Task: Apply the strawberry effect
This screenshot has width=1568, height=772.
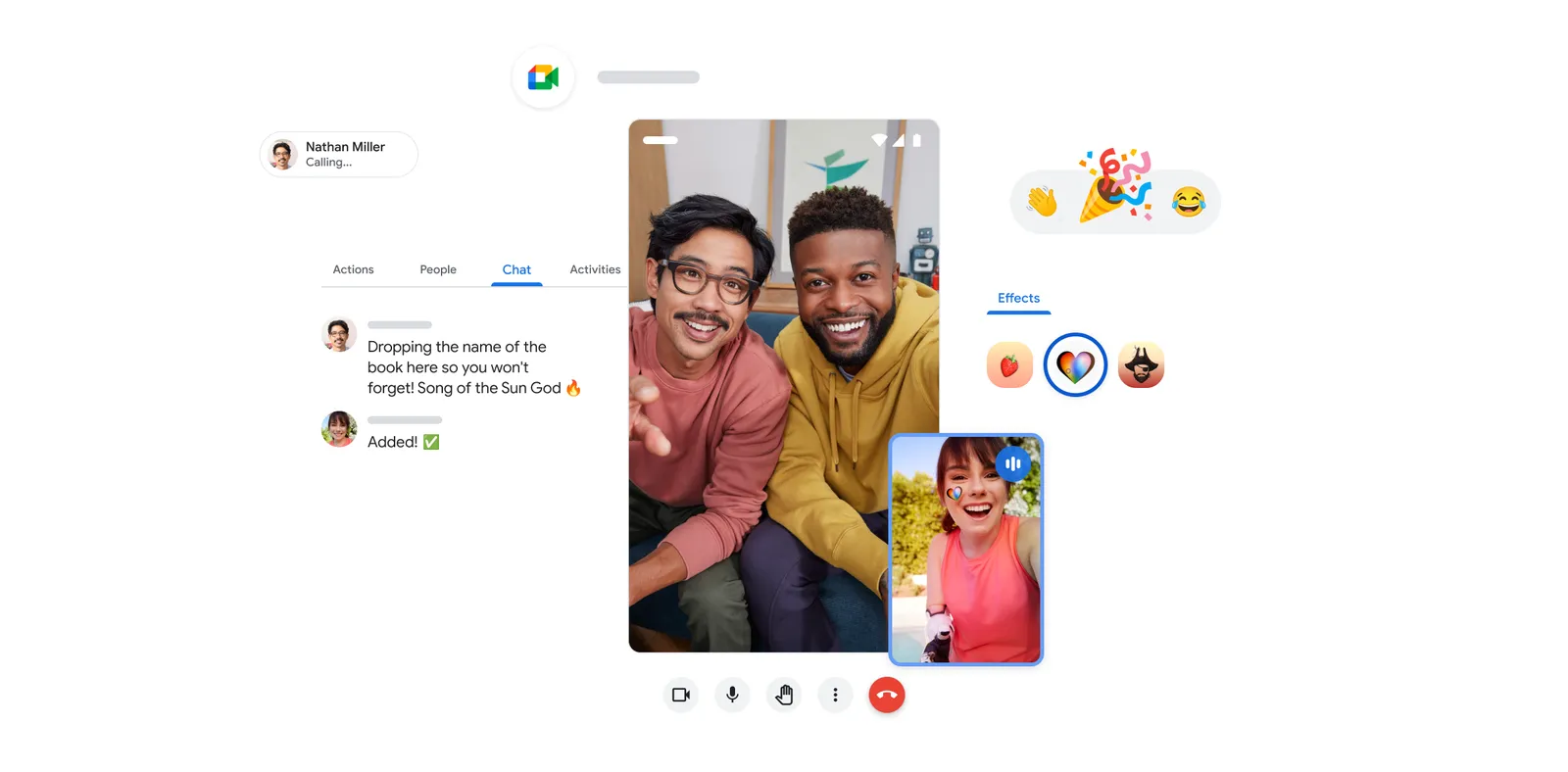Action: [x=1009, y=365]
